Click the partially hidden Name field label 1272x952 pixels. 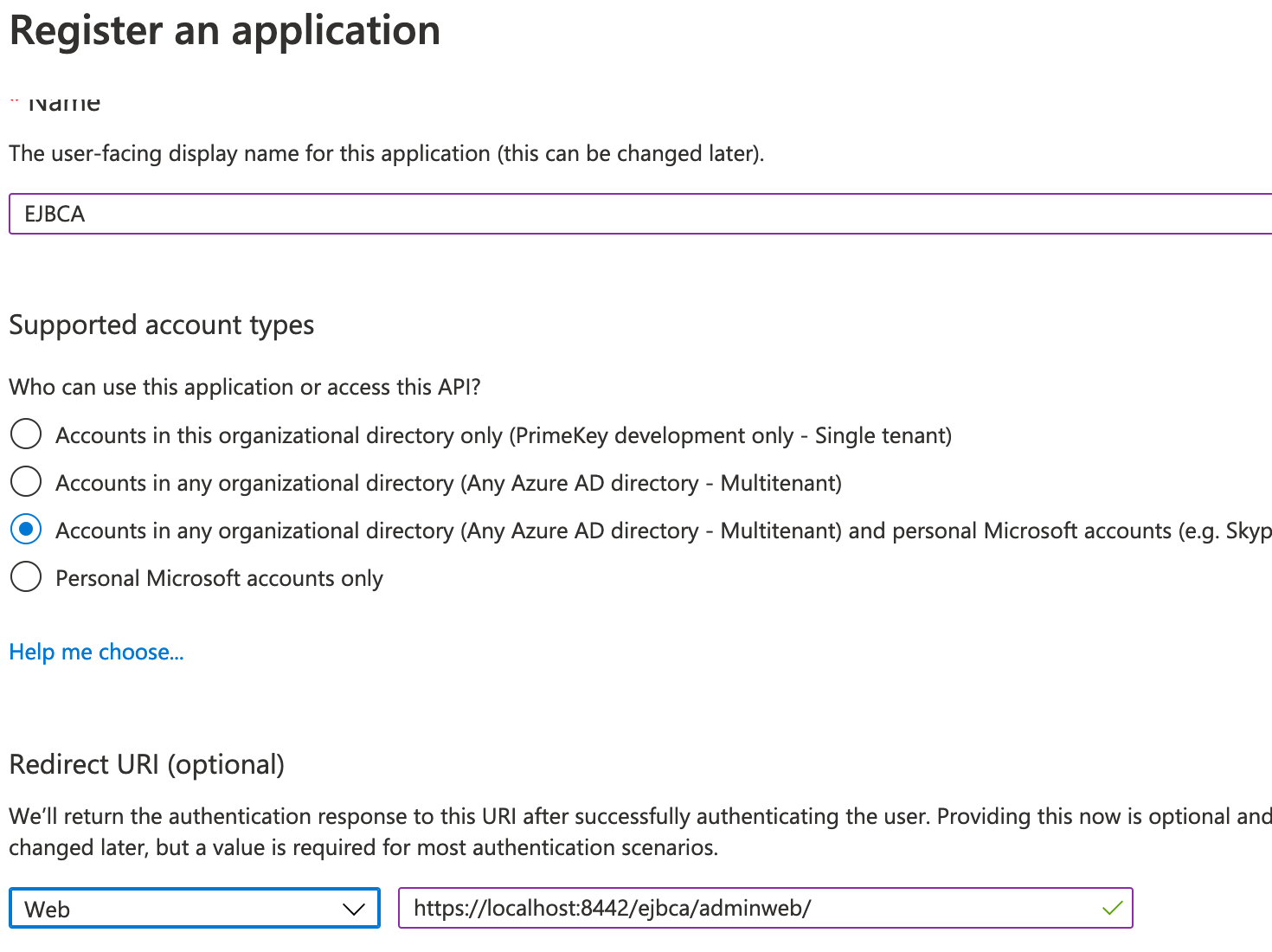[x=64, y=104]
